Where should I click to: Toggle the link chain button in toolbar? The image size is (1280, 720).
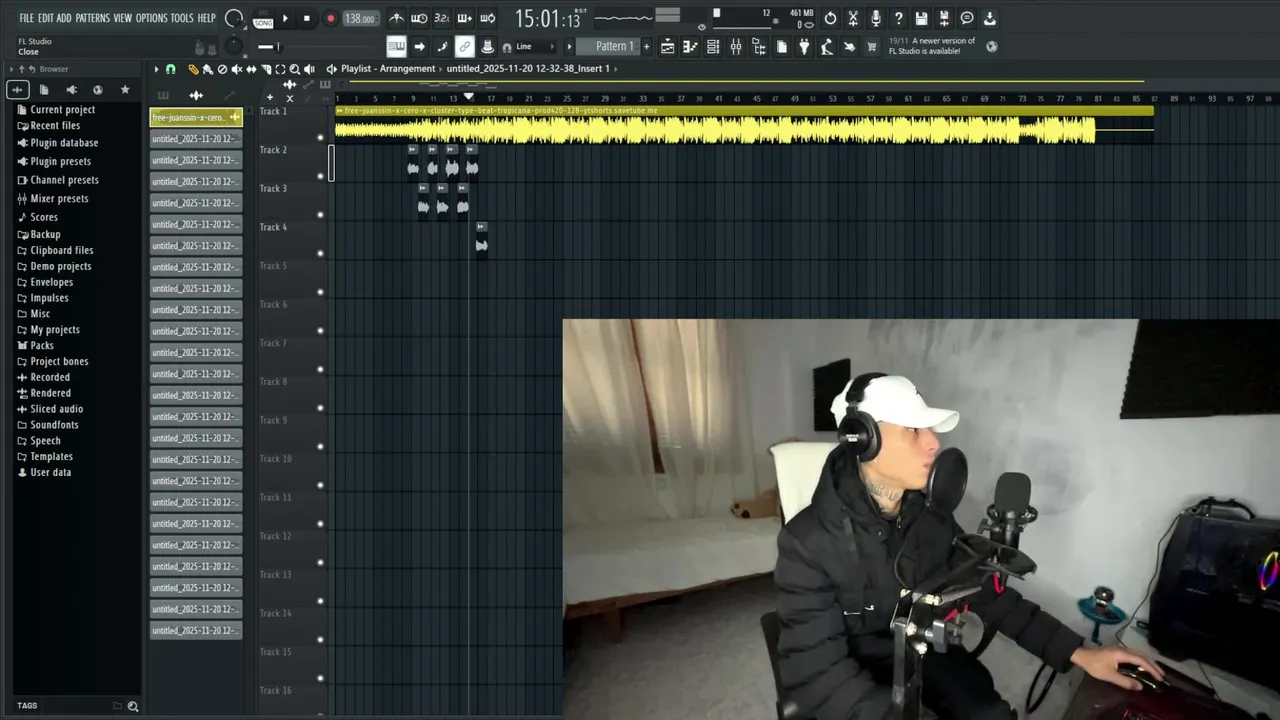[465, 46]
